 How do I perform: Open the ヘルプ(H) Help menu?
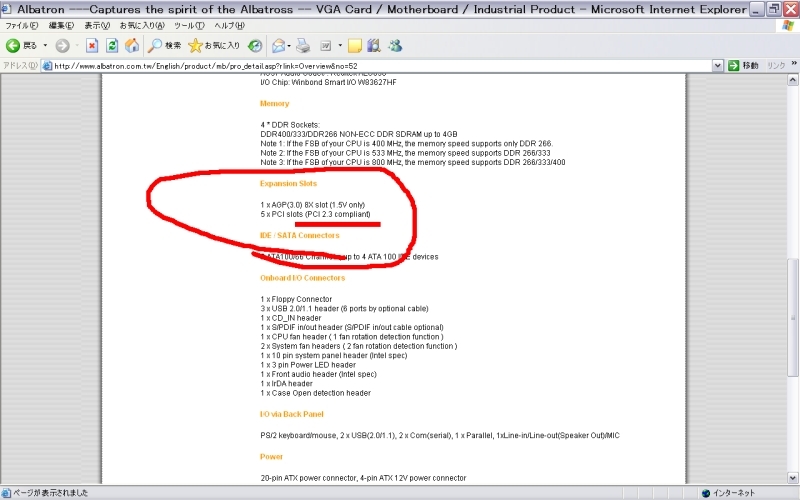coord(229,26)
